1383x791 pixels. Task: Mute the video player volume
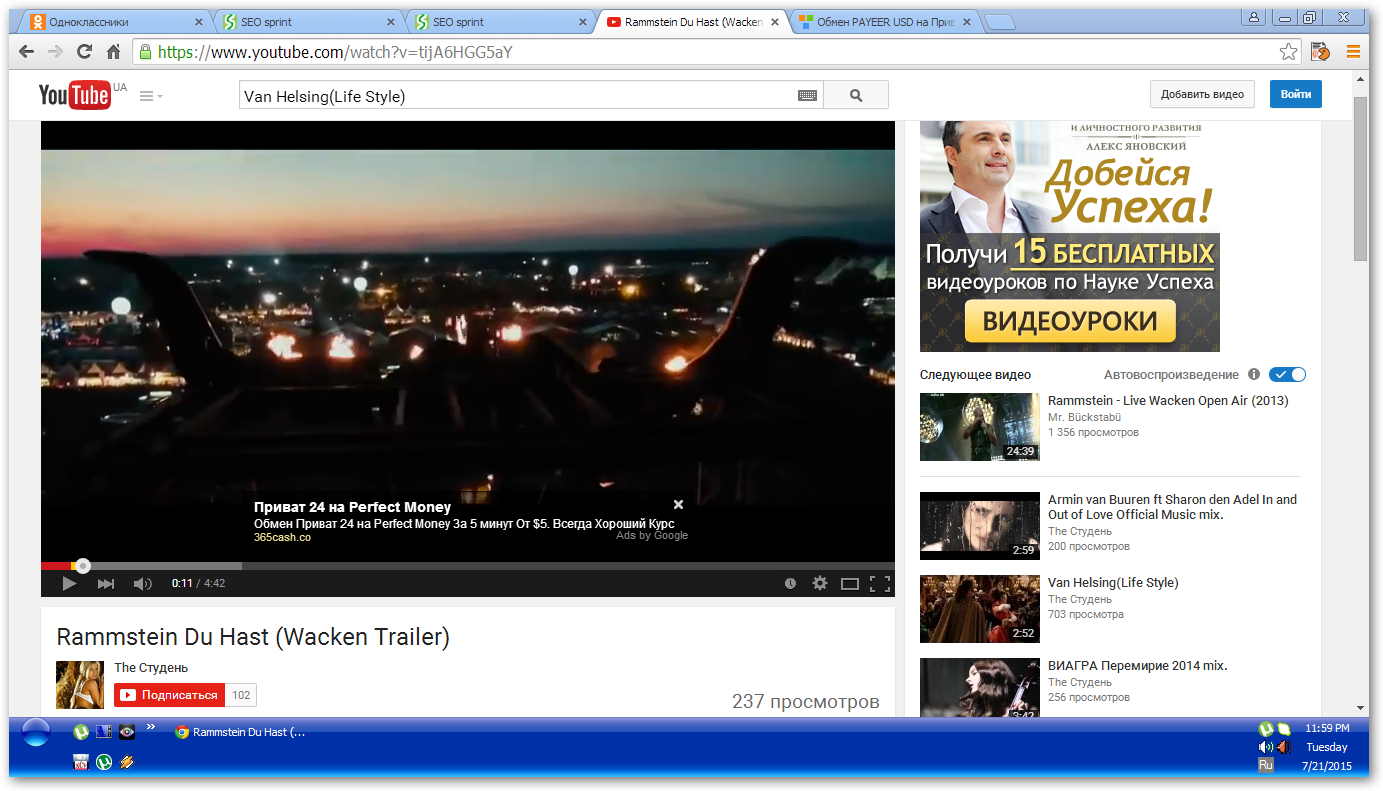click(x=143, y=583)
